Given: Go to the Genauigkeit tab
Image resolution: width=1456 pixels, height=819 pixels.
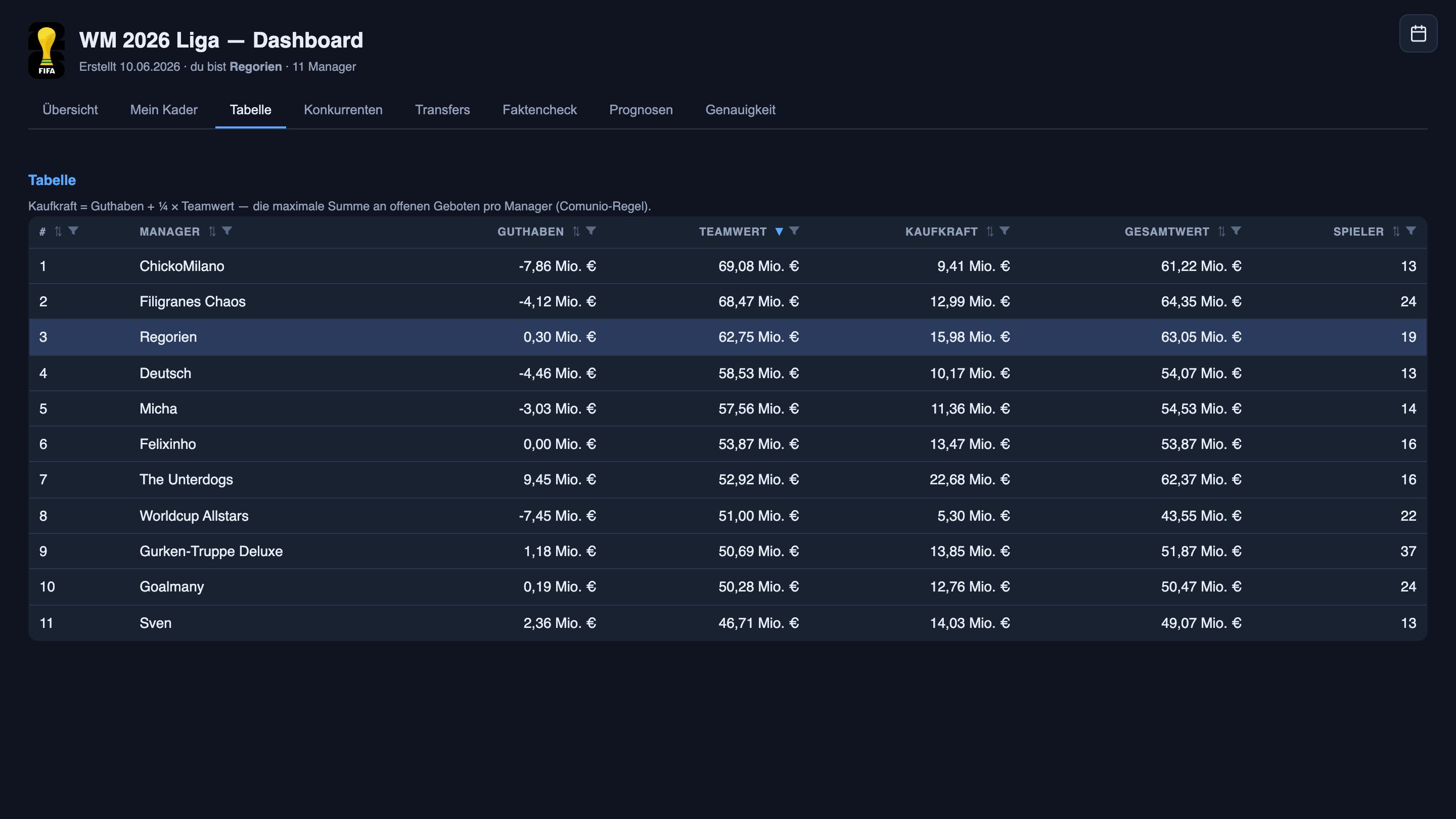Looking at the screenshot, I should pos(740,110).
